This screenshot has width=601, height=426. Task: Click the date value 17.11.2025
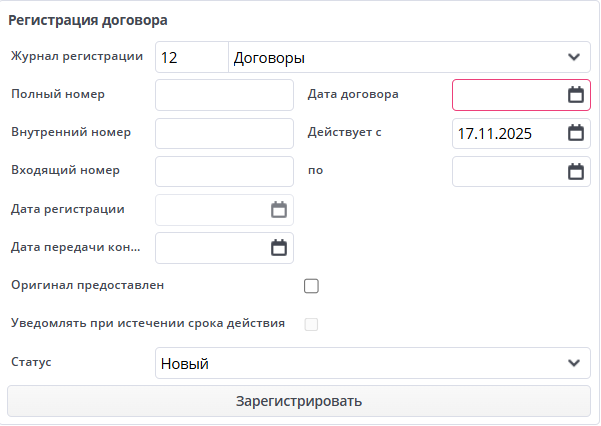(x=495, y=133)
